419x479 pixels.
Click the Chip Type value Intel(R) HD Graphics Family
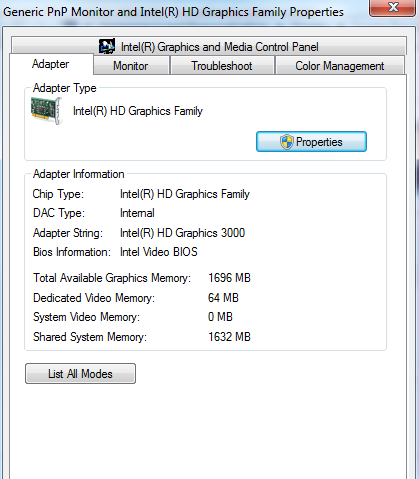(185, 194)
